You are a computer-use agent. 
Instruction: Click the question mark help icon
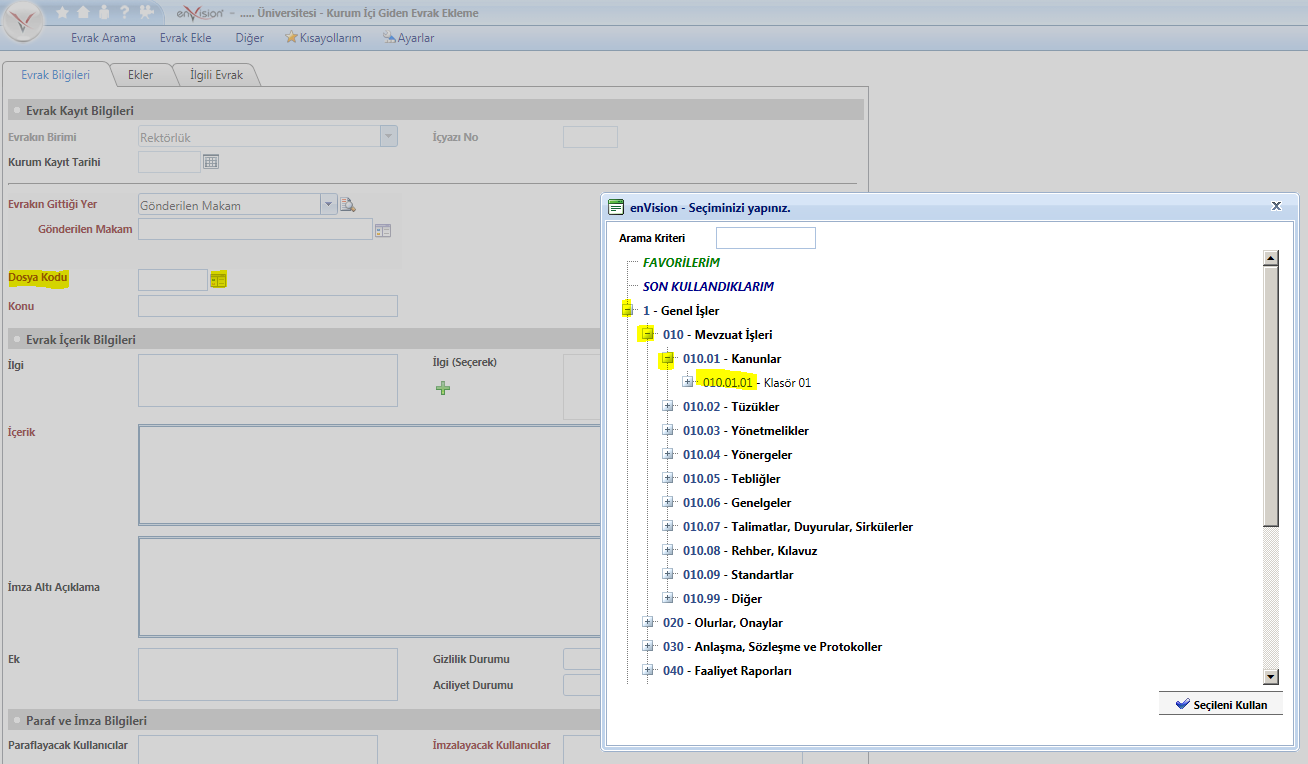coord(124,13)
